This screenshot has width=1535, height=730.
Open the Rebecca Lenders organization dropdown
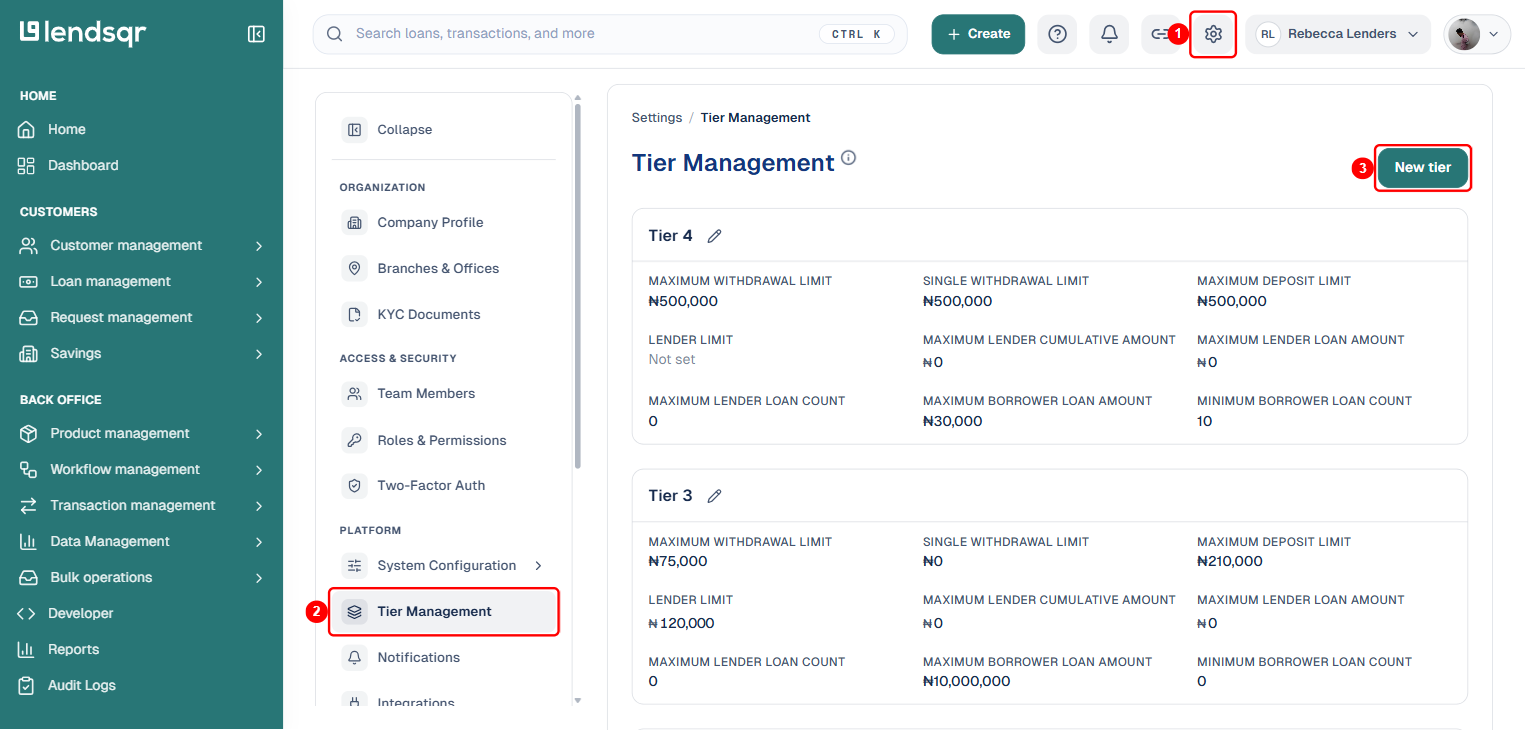(1338, 34)
